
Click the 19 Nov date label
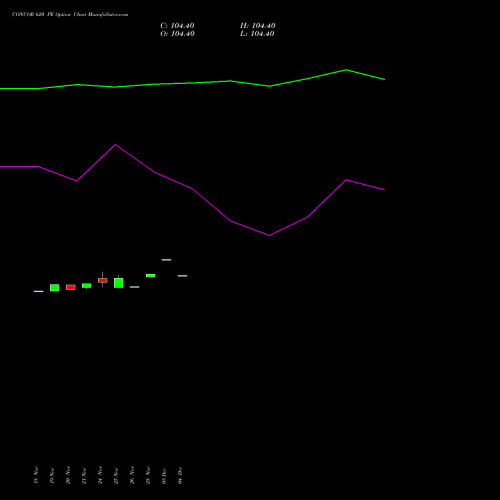click(x=52, y=475)
